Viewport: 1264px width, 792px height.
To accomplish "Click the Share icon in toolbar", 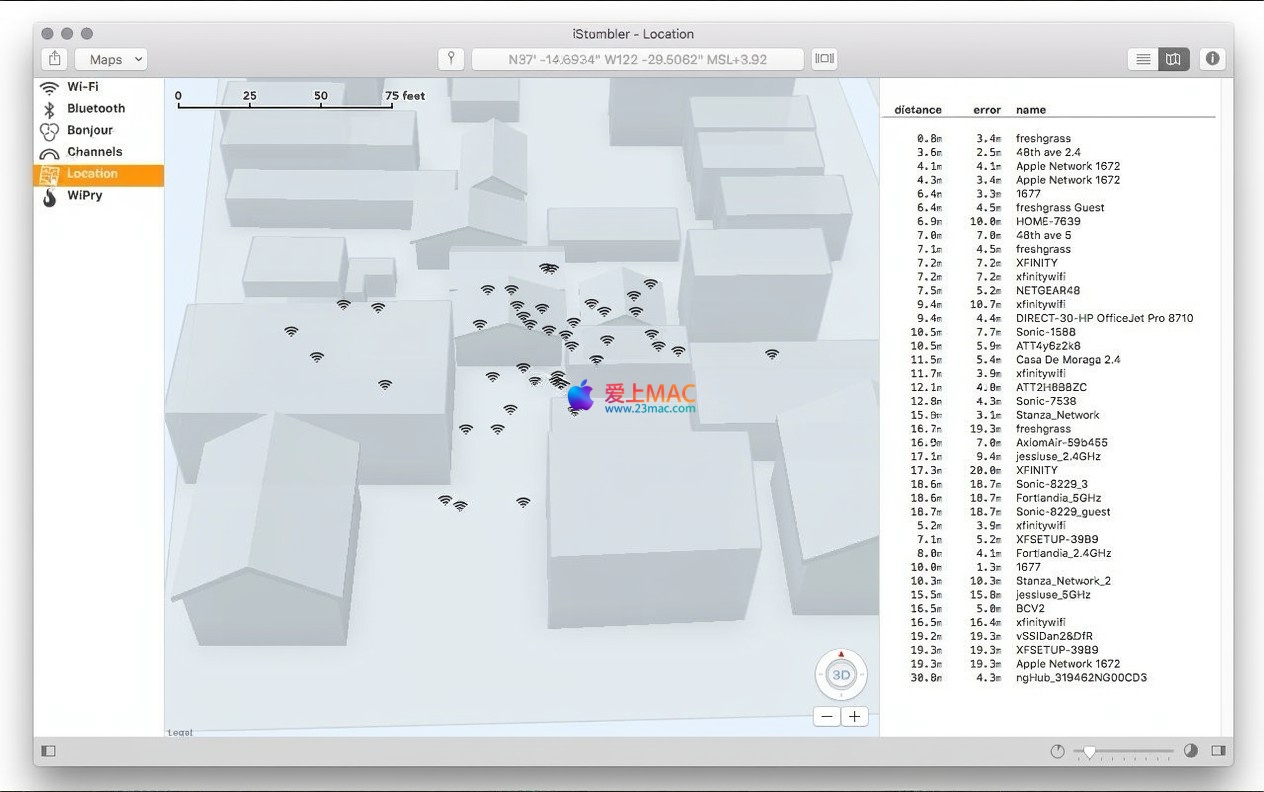I will 55,59.
